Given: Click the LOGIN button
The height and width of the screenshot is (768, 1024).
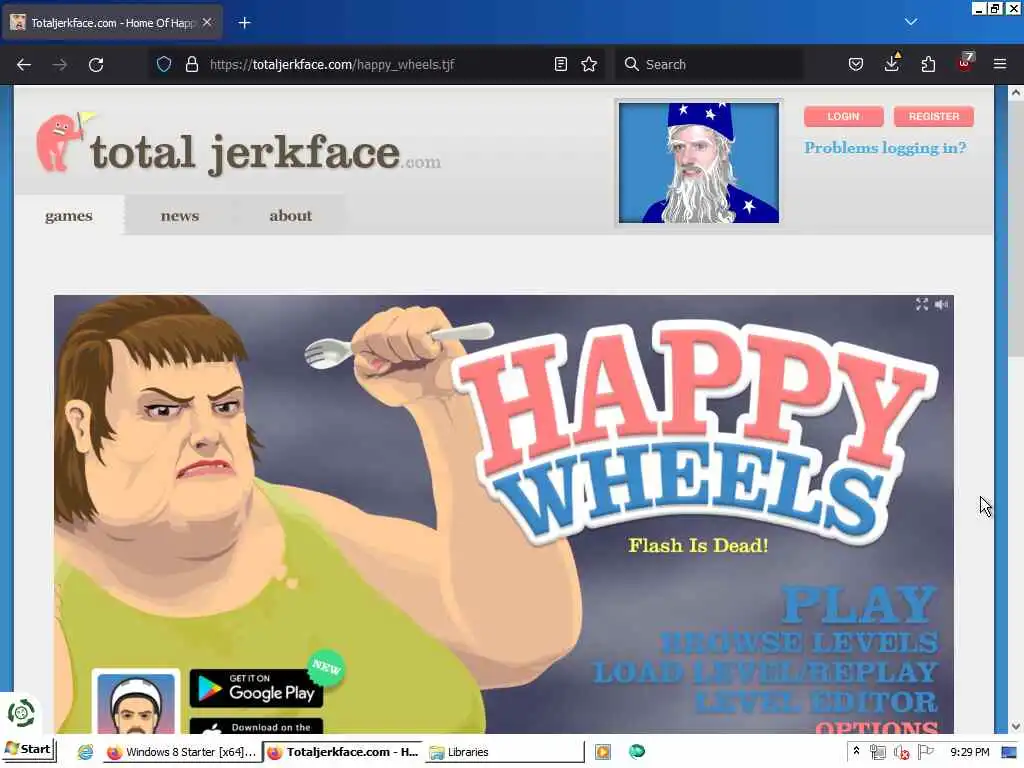Looking at the screenshot, I should pyautogui.click(x=843, y=116).
